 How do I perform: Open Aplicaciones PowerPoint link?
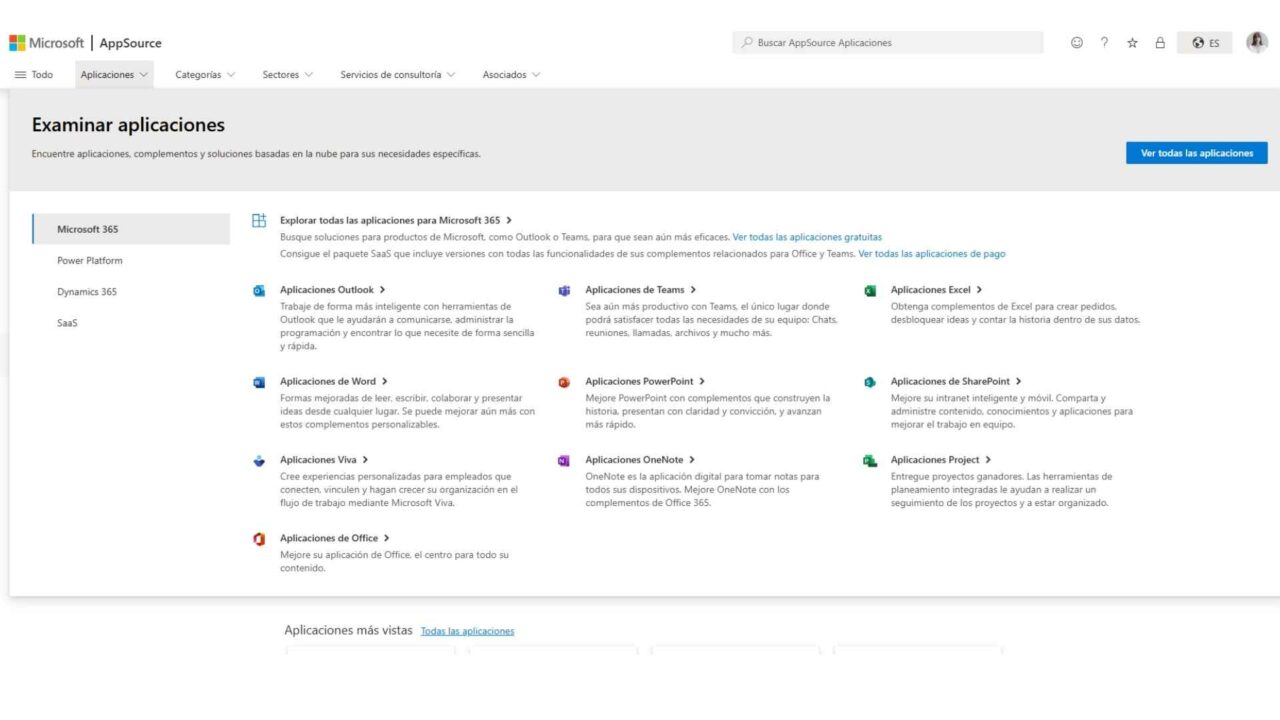click(645, 381)
